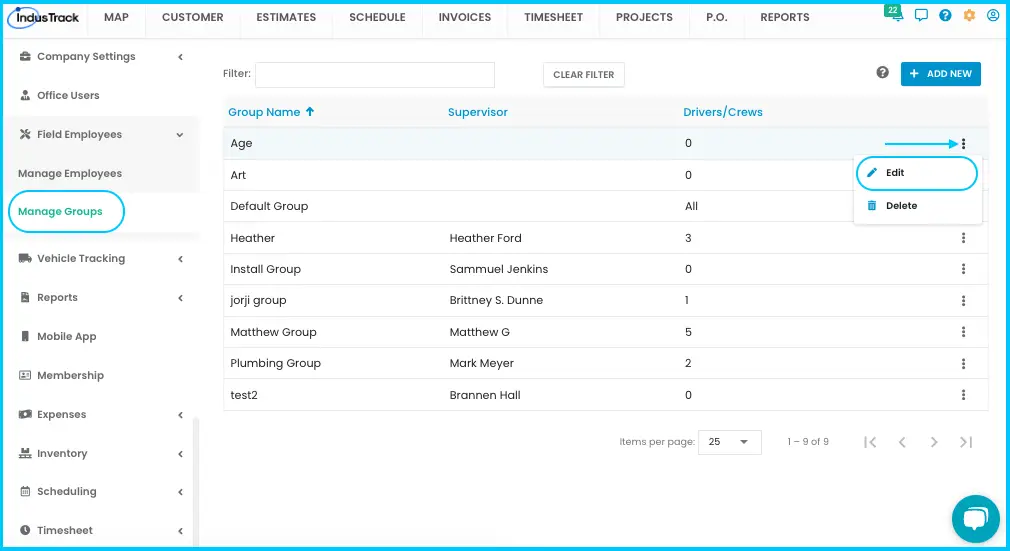Viewport: 1010px width, 551px height.
Task: Click the Heather Ford supervisor cell
Action: click(x=486, y=238)
